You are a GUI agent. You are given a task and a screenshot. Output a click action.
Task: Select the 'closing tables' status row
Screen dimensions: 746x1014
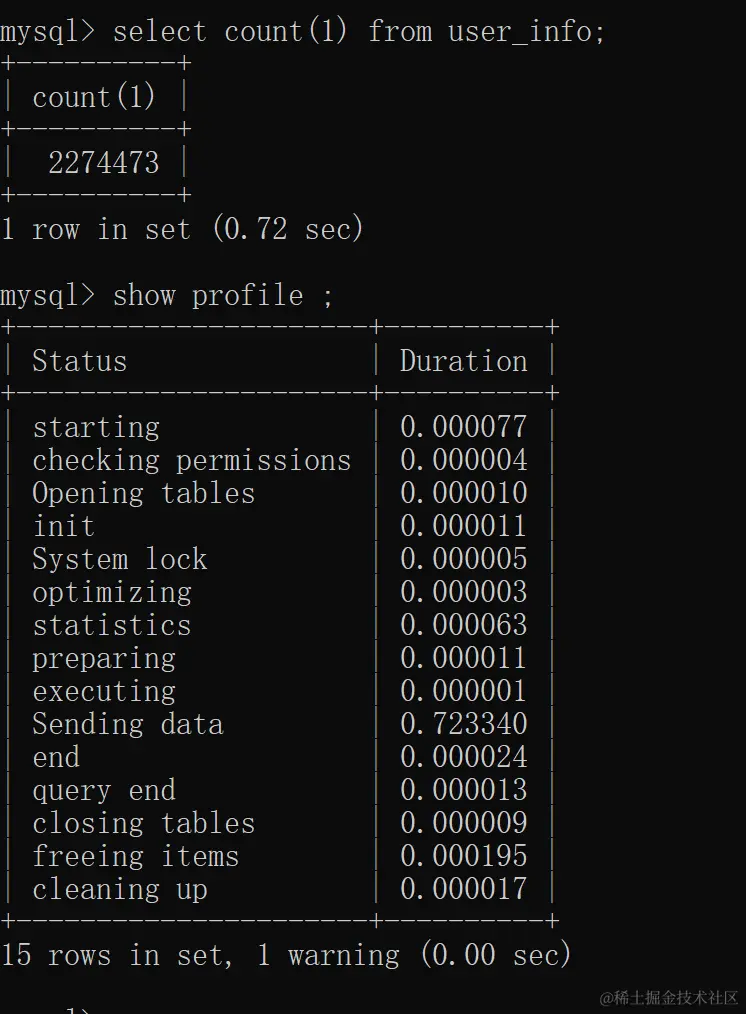coord(280,823)
